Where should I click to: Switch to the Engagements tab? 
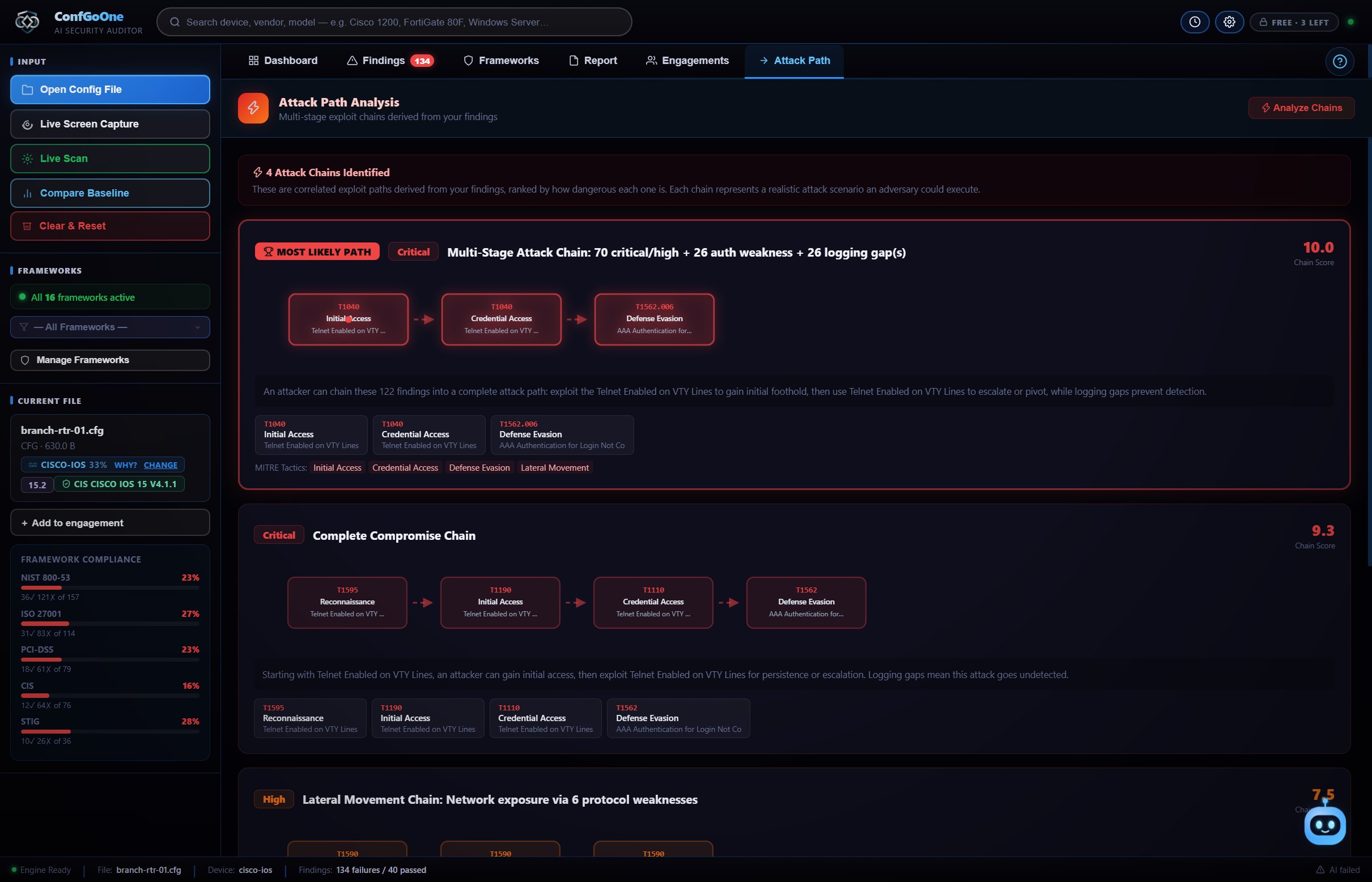point(687,61)
